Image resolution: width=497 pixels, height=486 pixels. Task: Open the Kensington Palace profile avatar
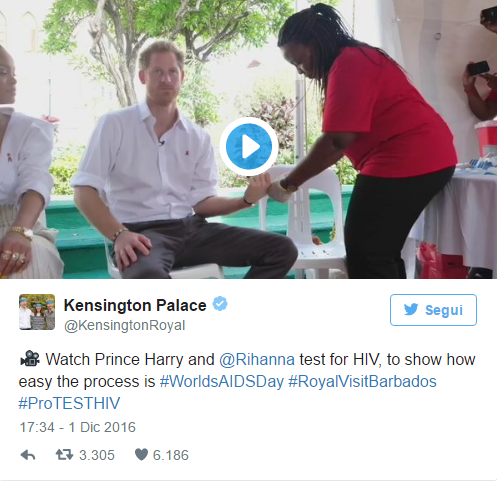pos(37,312)
